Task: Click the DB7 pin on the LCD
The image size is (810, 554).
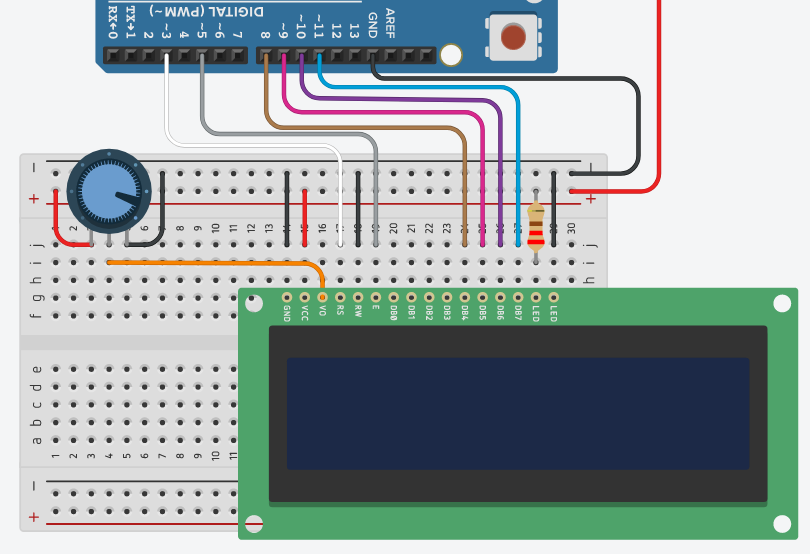Action: click(518, 297)
